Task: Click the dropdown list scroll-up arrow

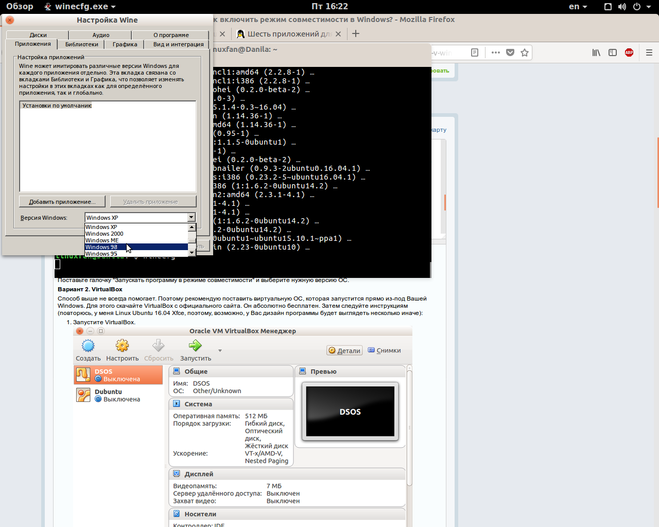Action: [x=192, y=227]
